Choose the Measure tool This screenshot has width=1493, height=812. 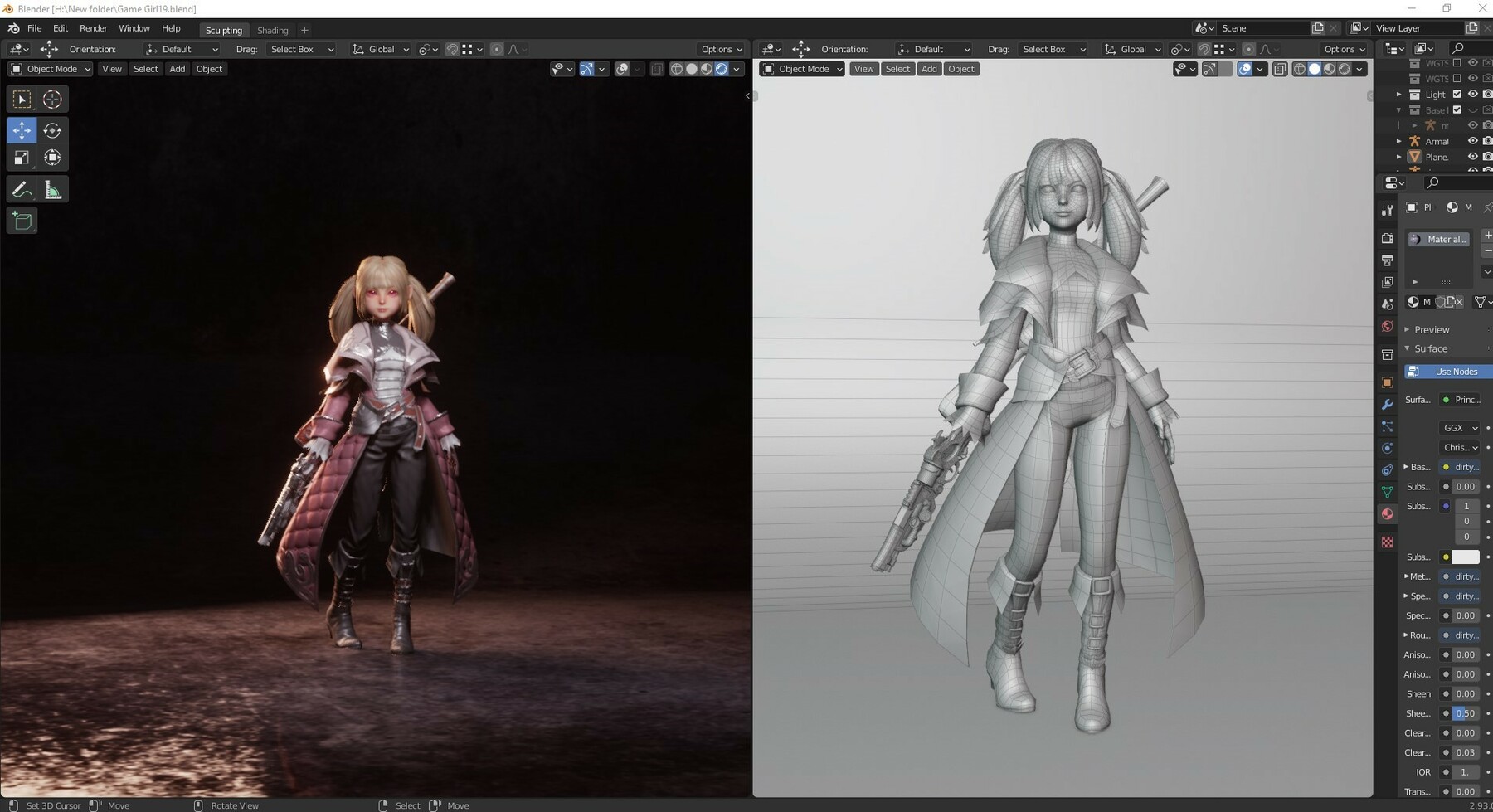52,188
